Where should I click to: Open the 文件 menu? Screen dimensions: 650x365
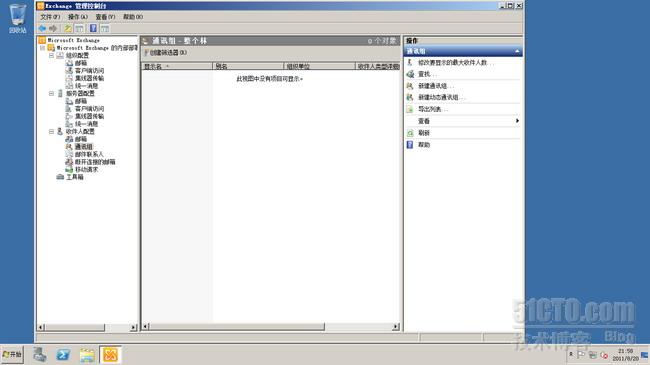click(50, 17)
